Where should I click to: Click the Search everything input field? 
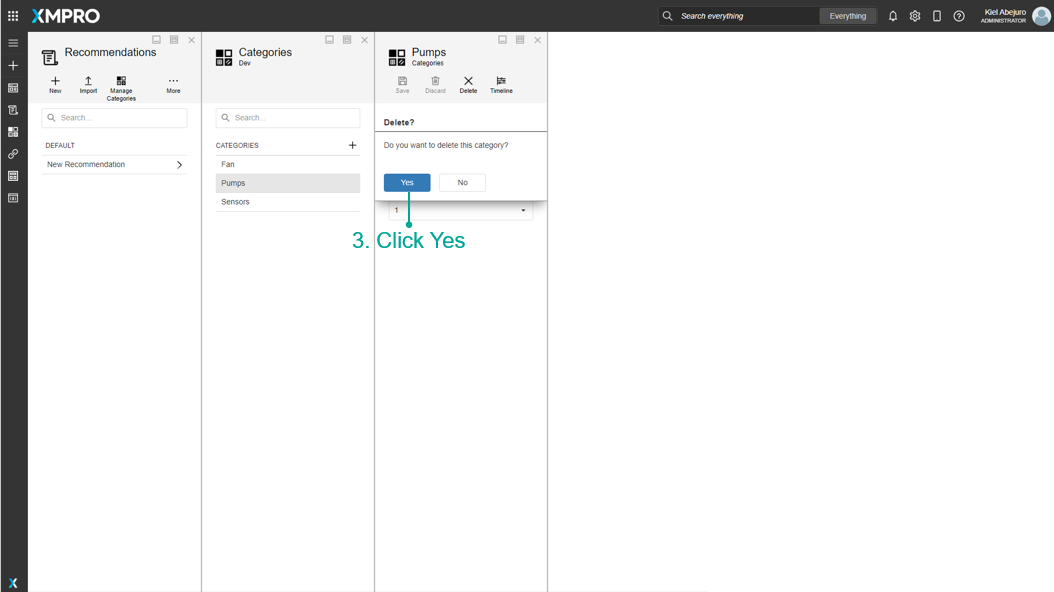click(745, 16)
